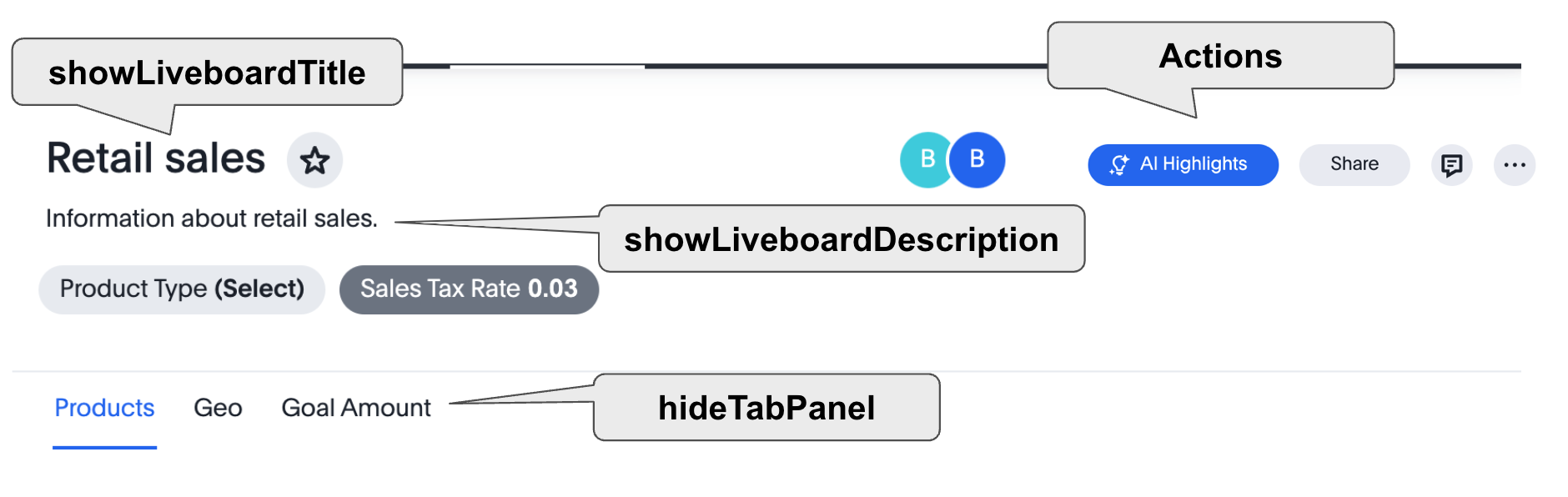Image resolution: width=1568 pixels, height=497 pixels.
Task: Open the feedback speech-bubble icon
Action: tap(1451, 164)
